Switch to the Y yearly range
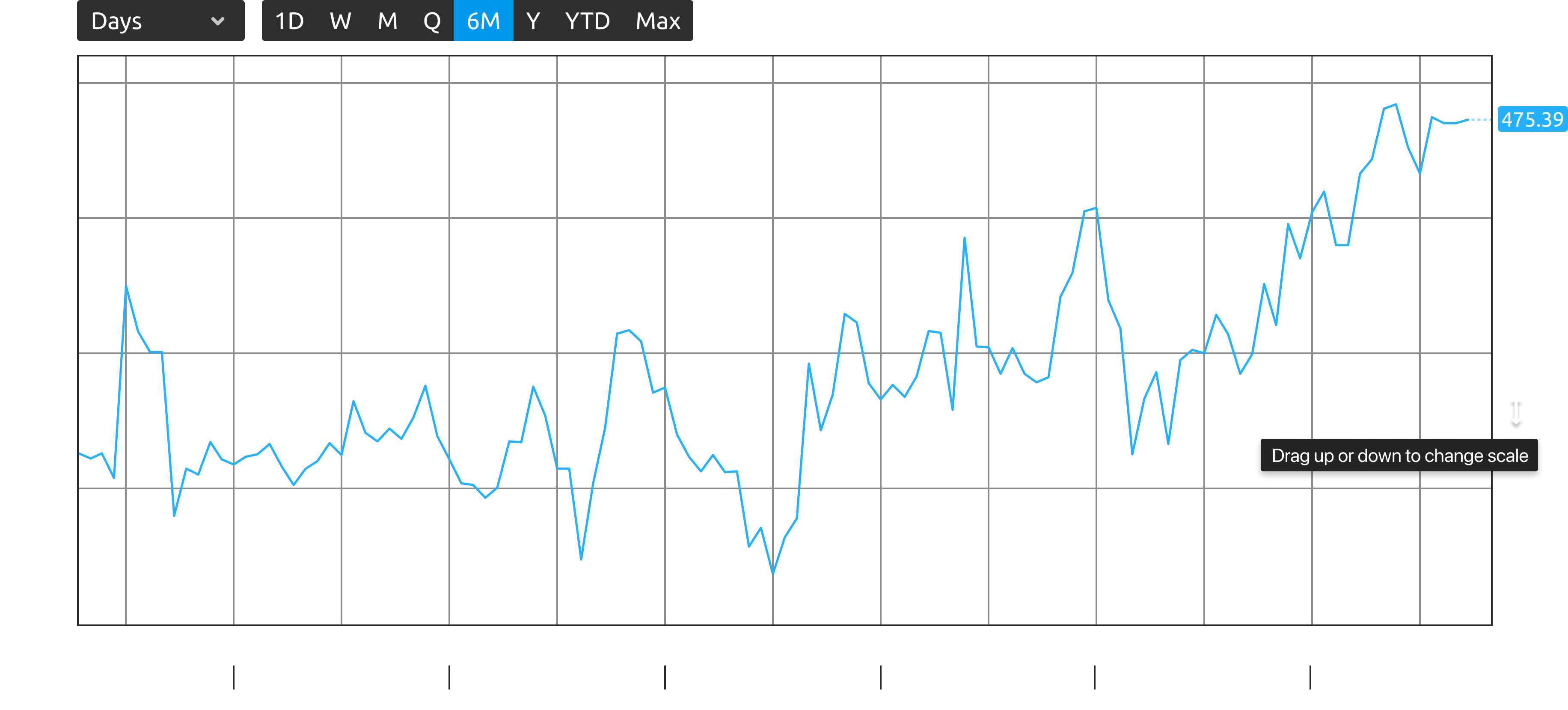 click(x=533, y=21)
